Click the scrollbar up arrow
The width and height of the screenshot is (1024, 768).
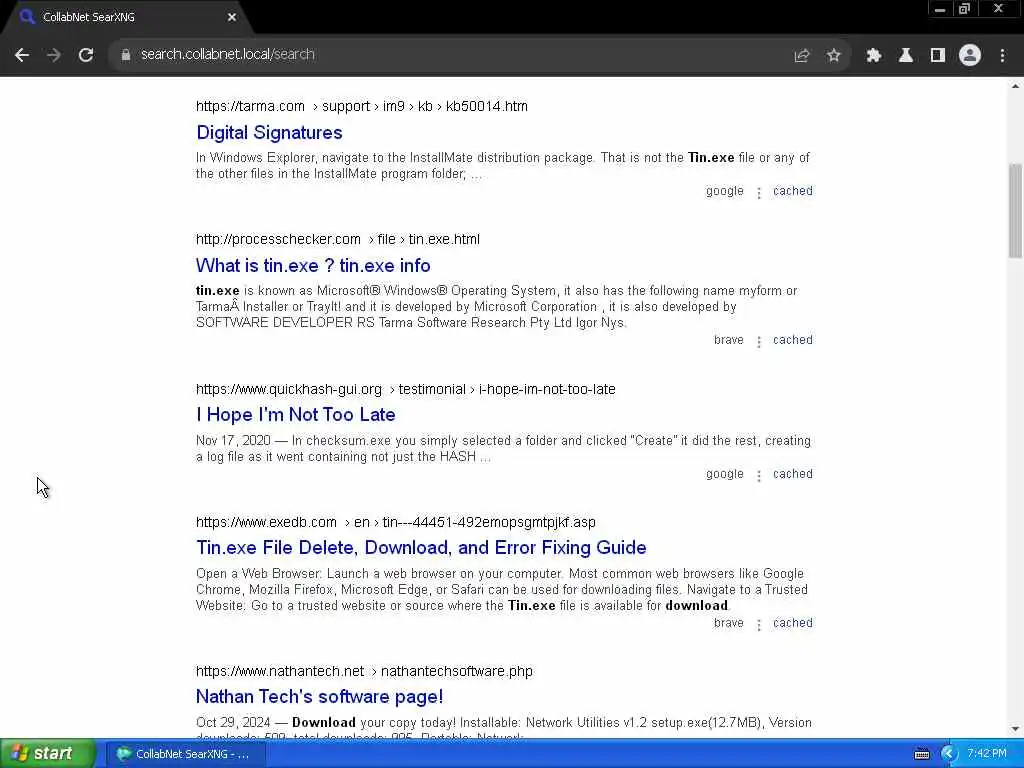point(1015,86)
